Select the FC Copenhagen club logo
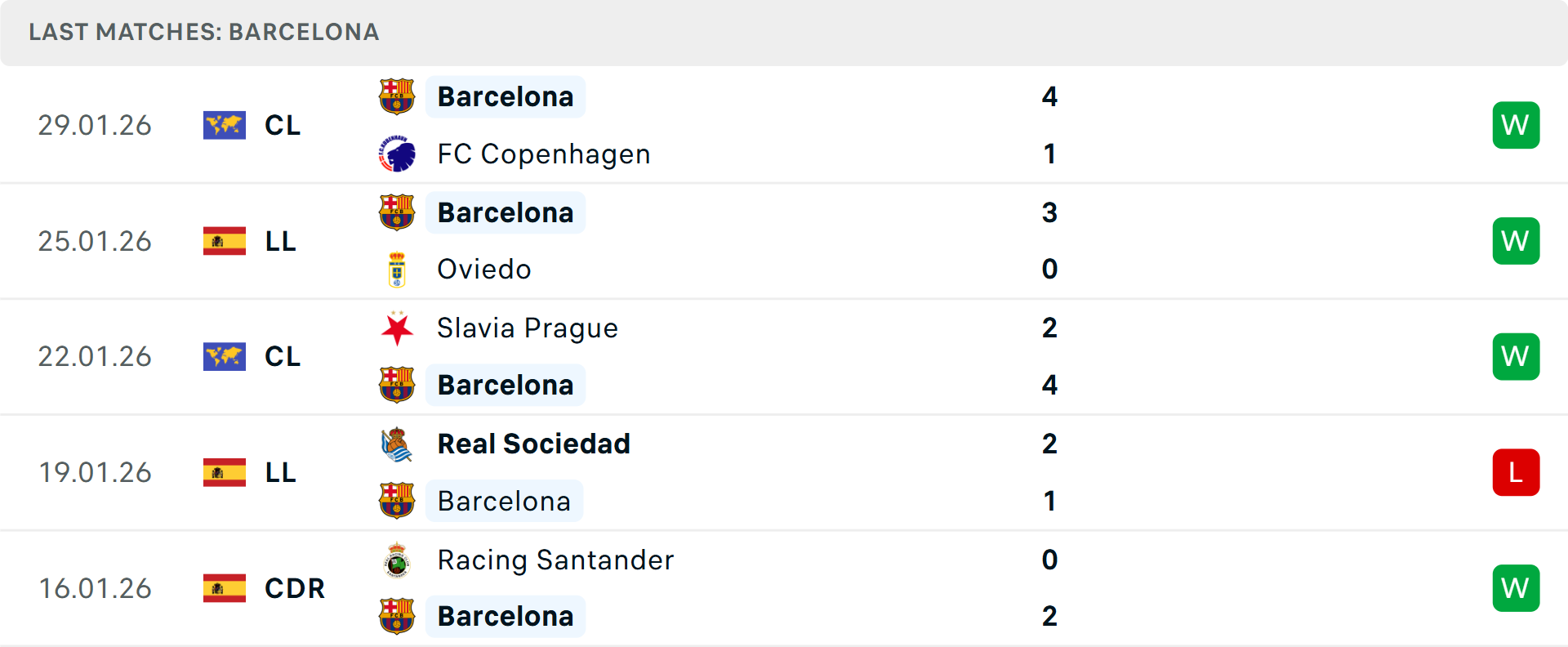This screenshot has width=1568, height=647. pyautogui.click(x=398, y=154)
